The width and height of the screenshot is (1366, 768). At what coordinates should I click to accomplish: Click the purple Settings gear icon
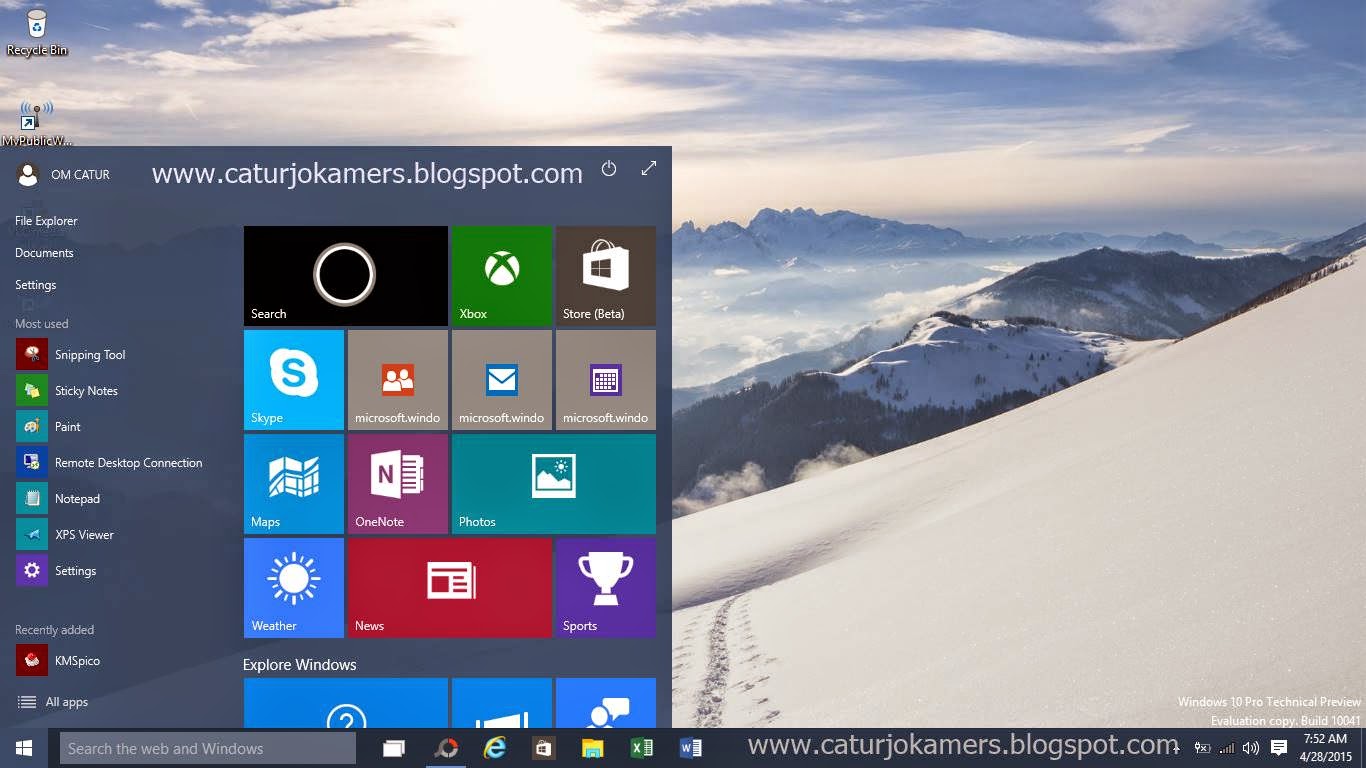point(32,570)
